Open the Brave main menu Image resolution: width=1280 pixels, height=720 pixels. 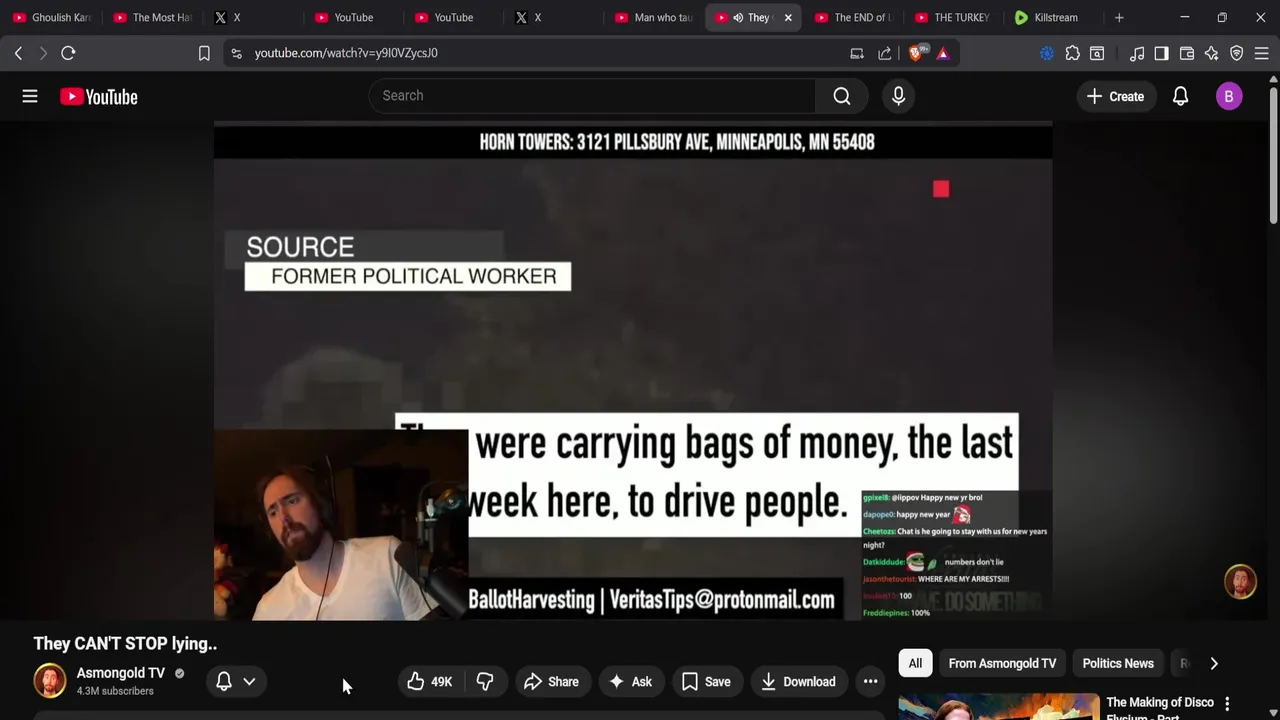point(1262,53)
